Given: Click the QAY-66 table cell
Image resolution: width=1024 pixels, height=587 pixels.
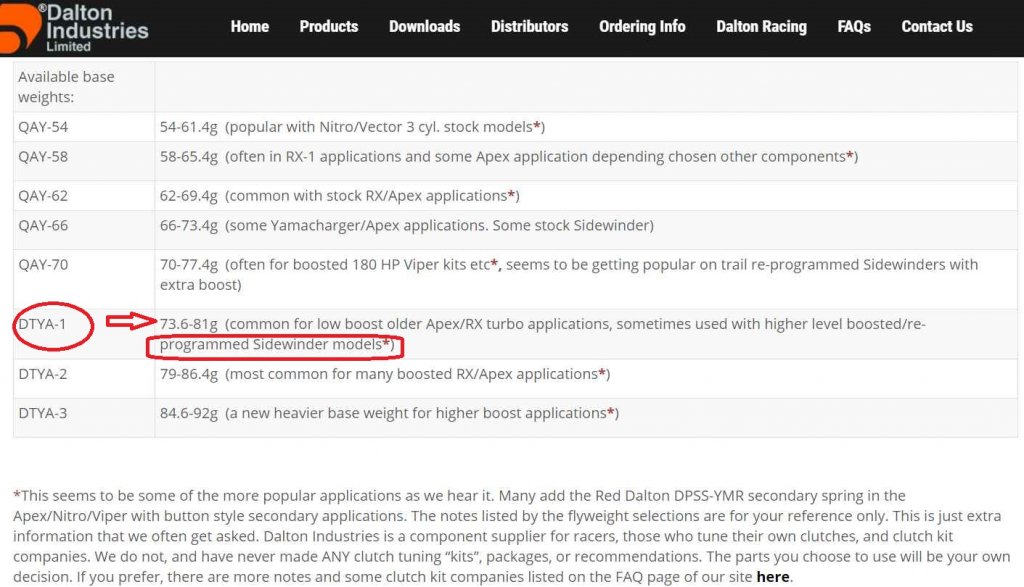Looking at the screenshot, I should click(x=84, y=229).
